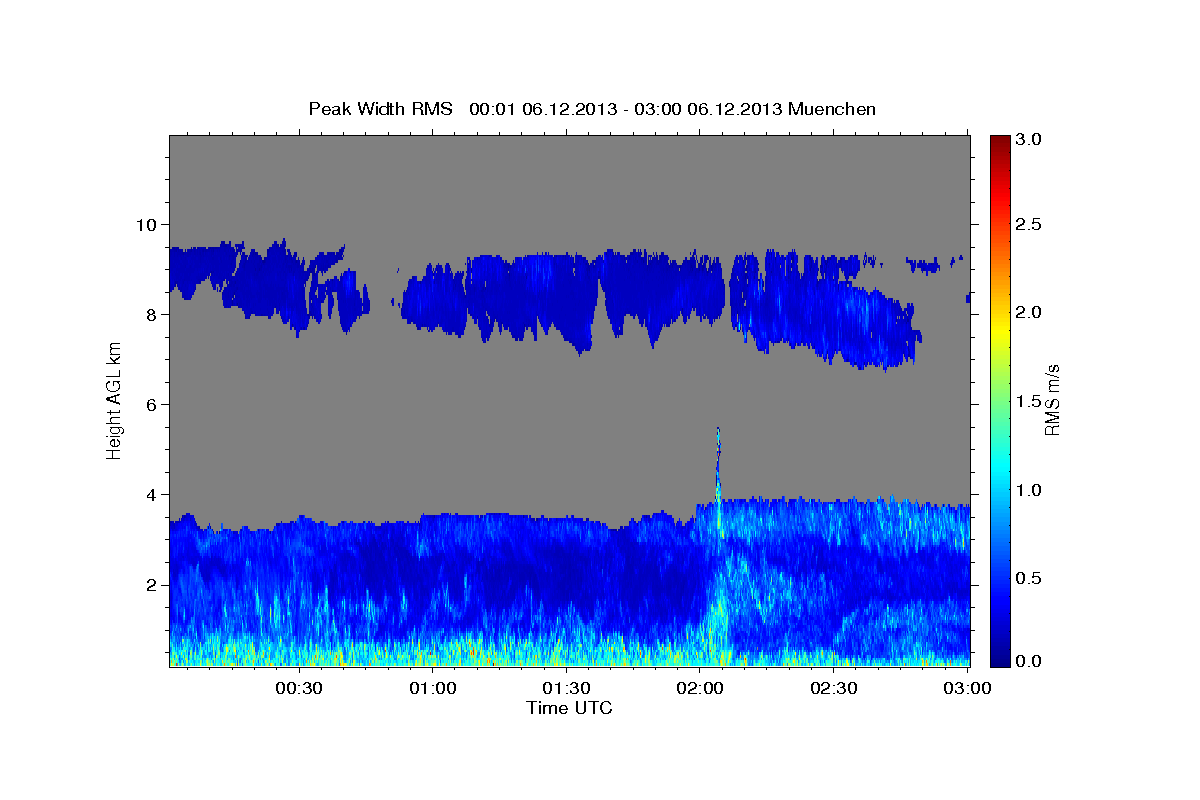Click the plot title starting "Peak Width RMS"
This screenshot has height=800, width=1200.
pos(592,109)
